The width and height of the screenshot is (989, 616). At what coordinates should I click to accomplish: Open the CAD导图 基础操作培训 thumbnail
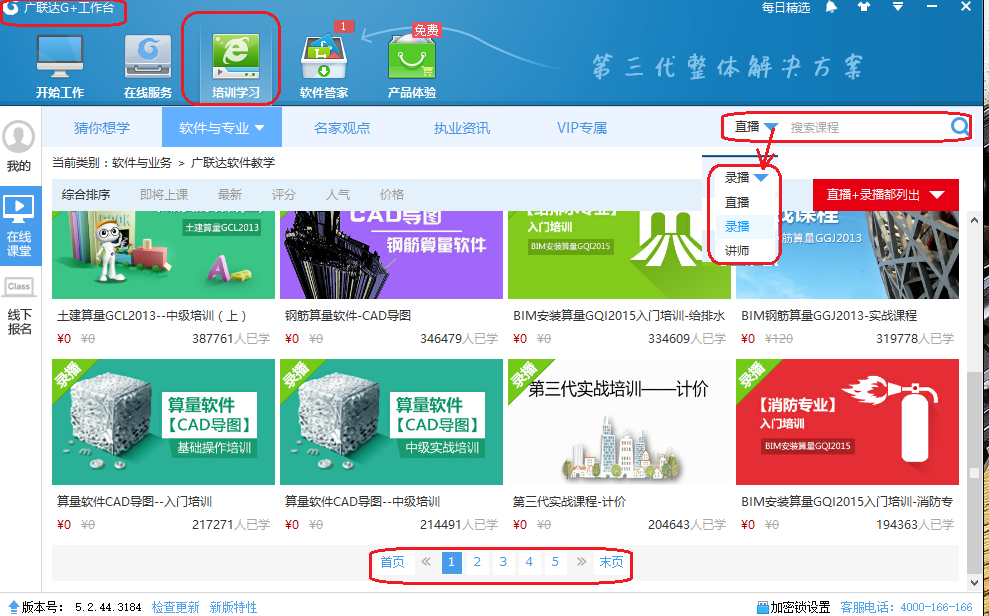(163, 422)
